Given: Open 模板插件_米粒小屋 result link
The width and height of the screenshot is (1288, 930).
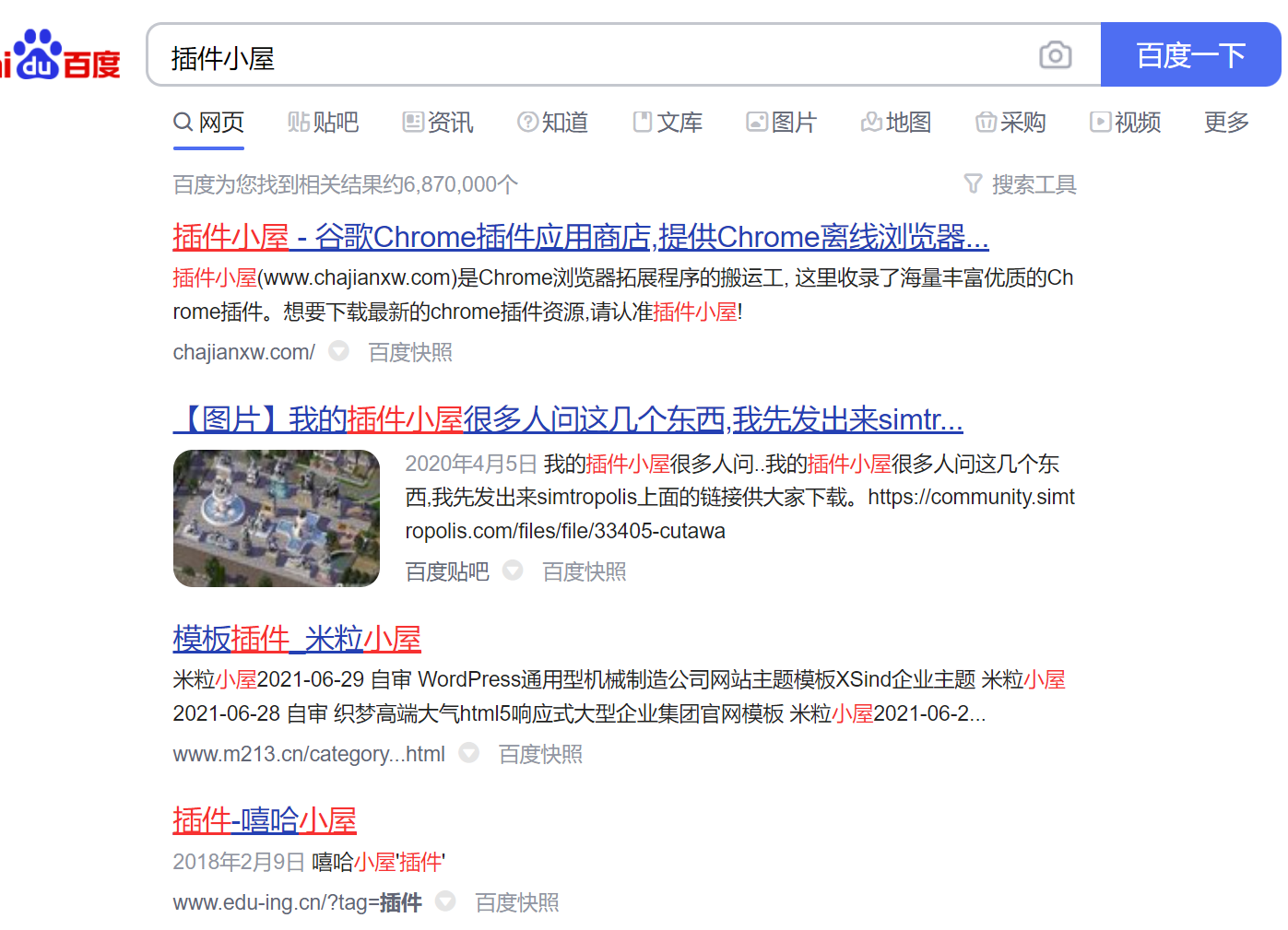Looking at the screenshot, I should pyautogui.click(x=297, y=638).
